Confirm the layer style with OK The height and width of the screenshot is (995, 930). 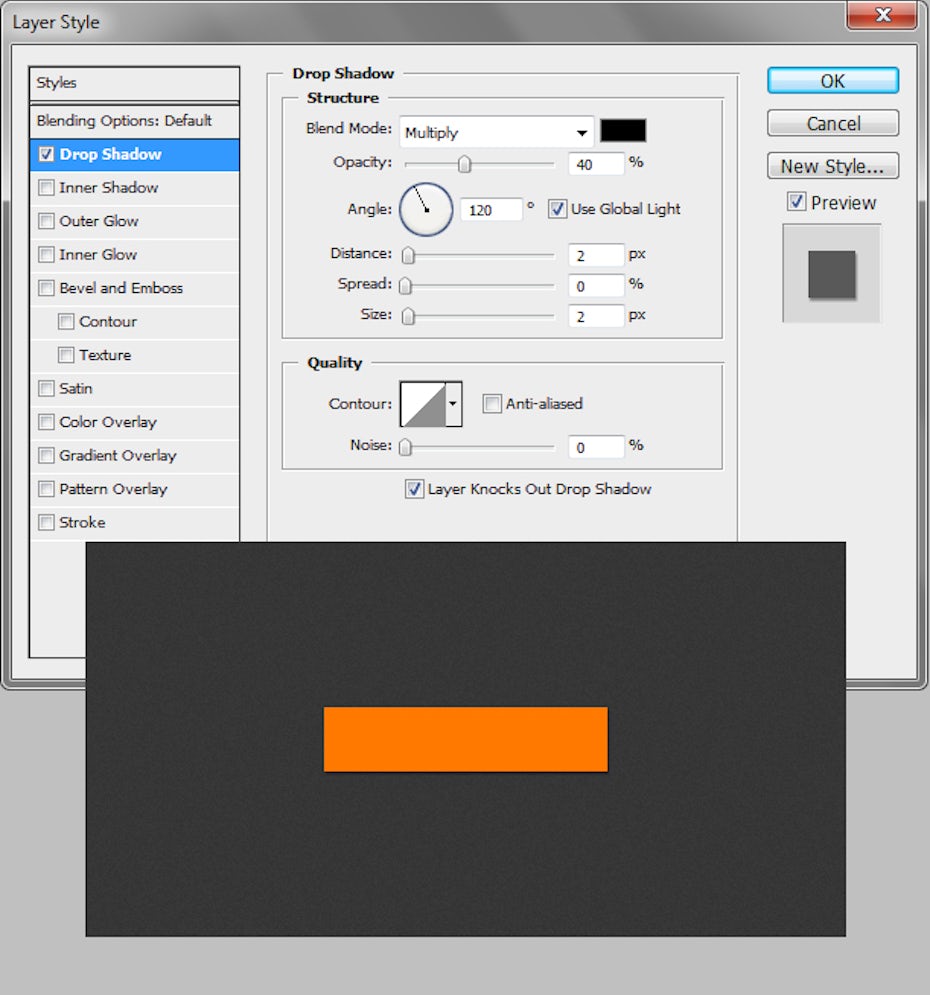pos(832,81)
